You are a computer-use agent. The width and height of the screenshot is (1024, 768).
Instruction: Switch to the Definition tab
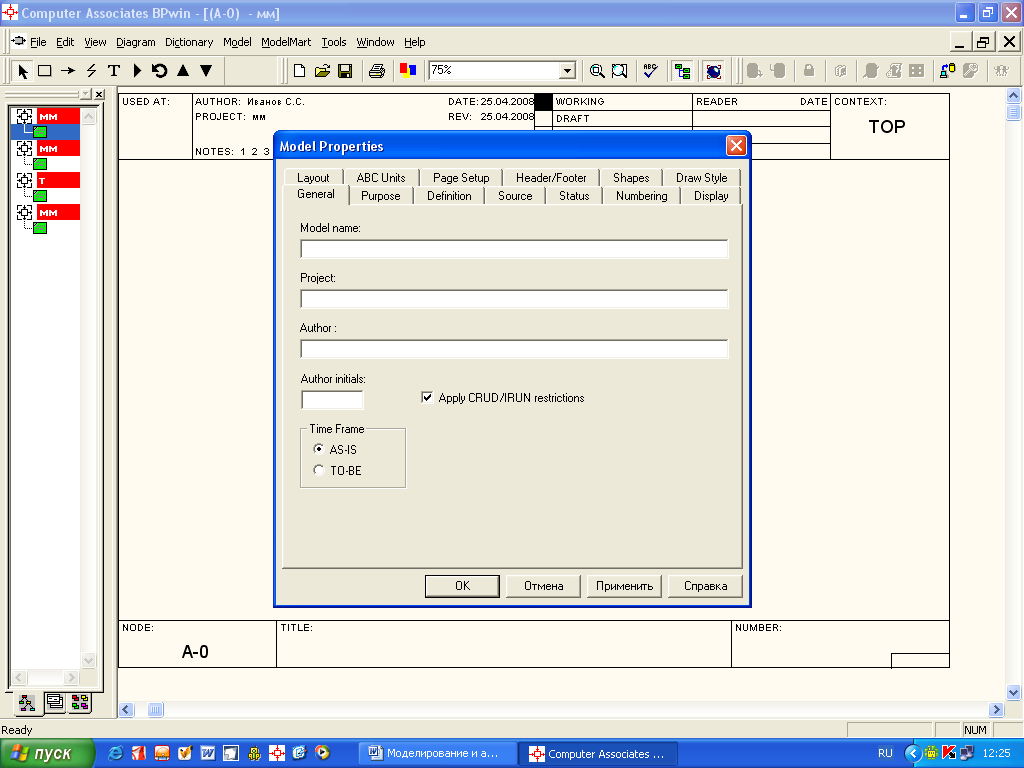pyautogui.click(x=449, y=196)
